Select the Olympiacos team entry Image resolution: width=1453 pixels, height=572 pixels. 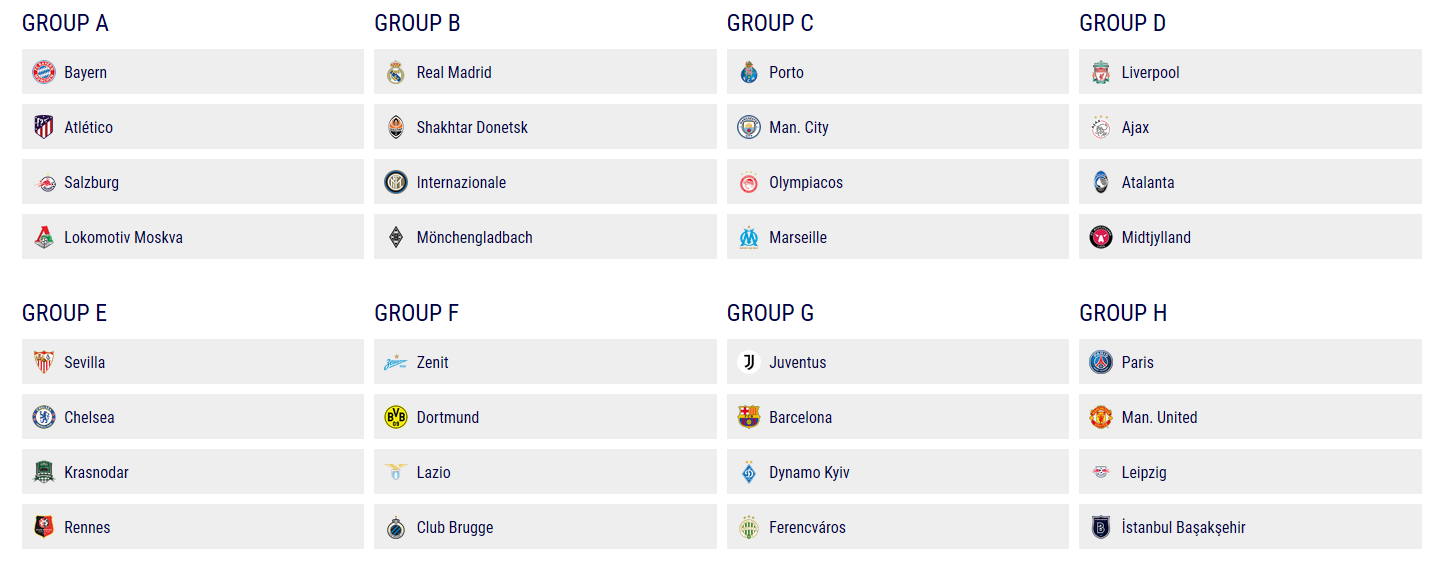(898, 182)
